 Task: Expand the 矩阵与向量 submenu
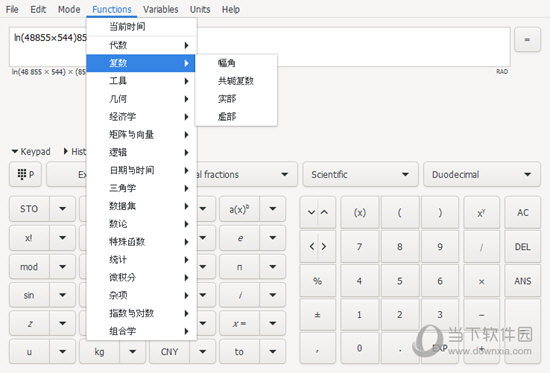(141, 134)
